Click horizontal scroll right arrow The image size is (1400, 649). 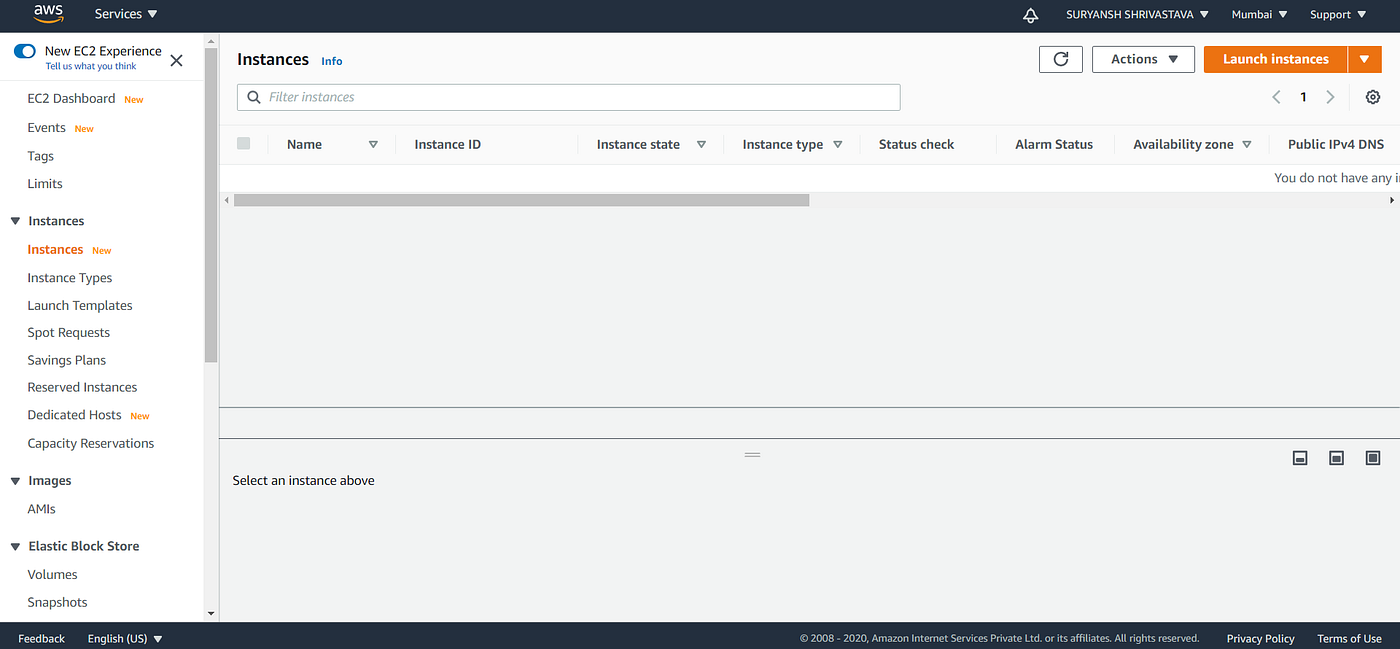[1392, 200]
